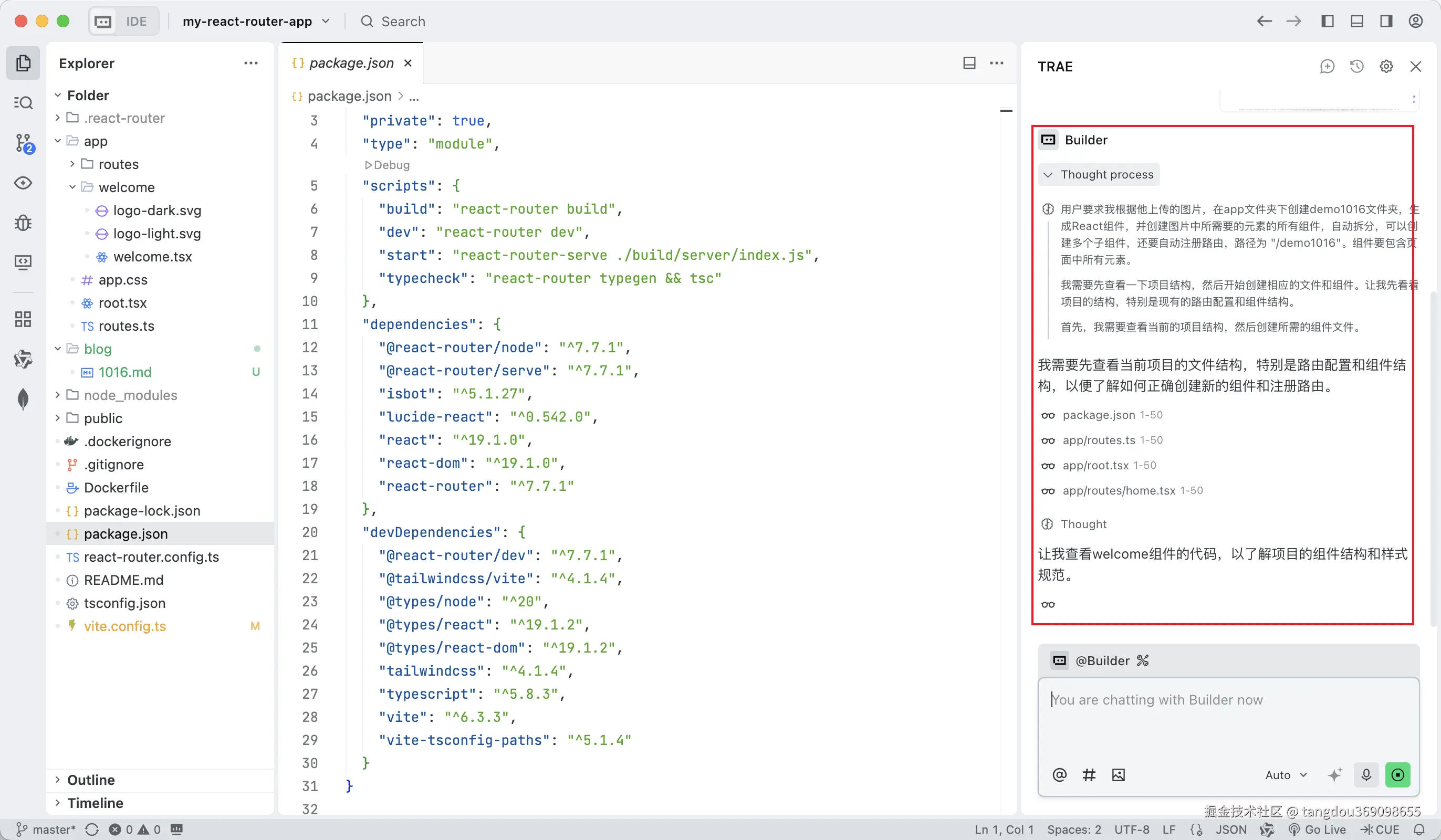Attach an image via picture icon
This screenshot has height=840, width=1441.
[1118, 775]
